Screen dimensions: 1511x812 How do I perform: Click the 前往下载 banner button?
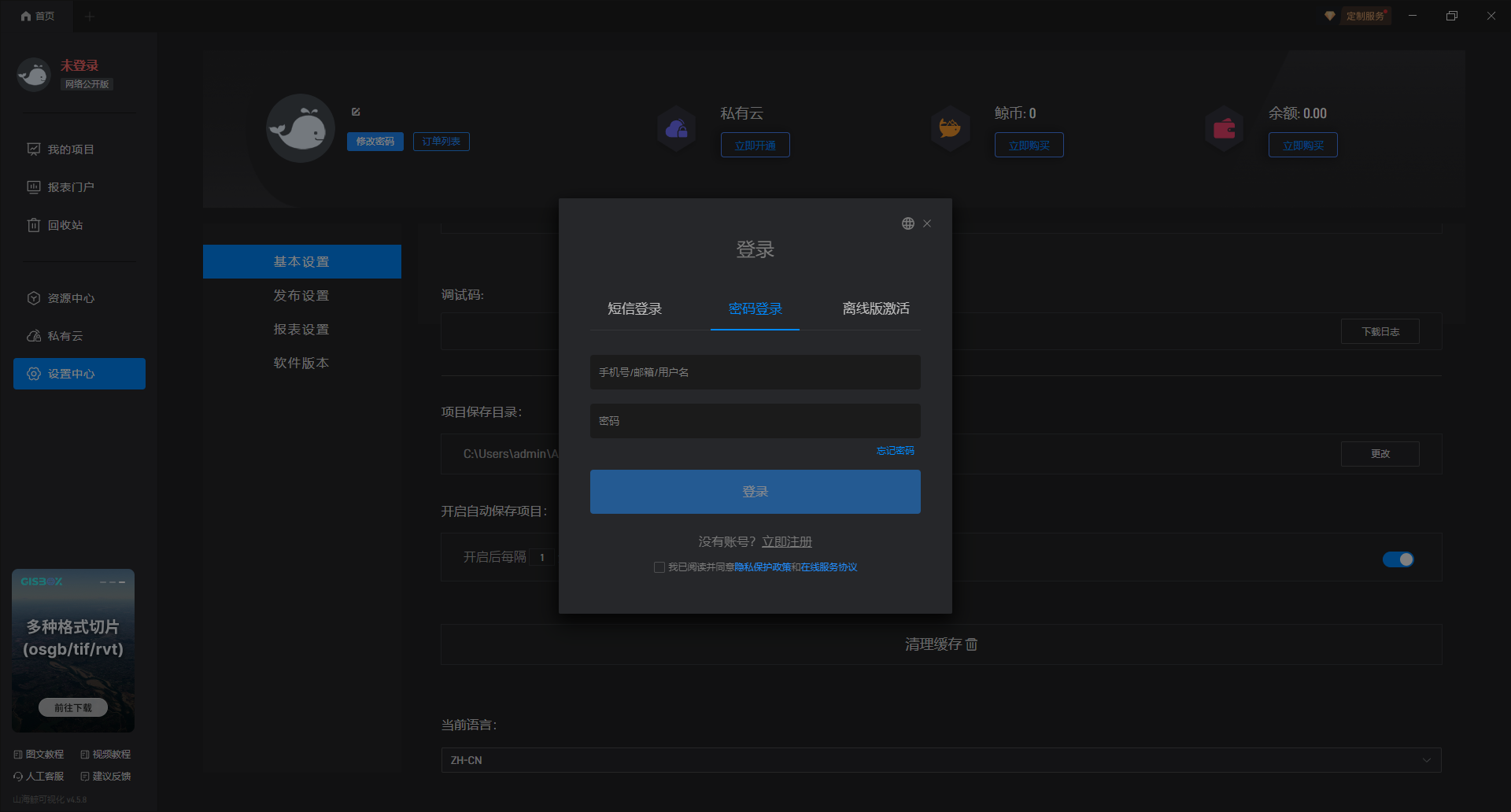click(73, 707)
